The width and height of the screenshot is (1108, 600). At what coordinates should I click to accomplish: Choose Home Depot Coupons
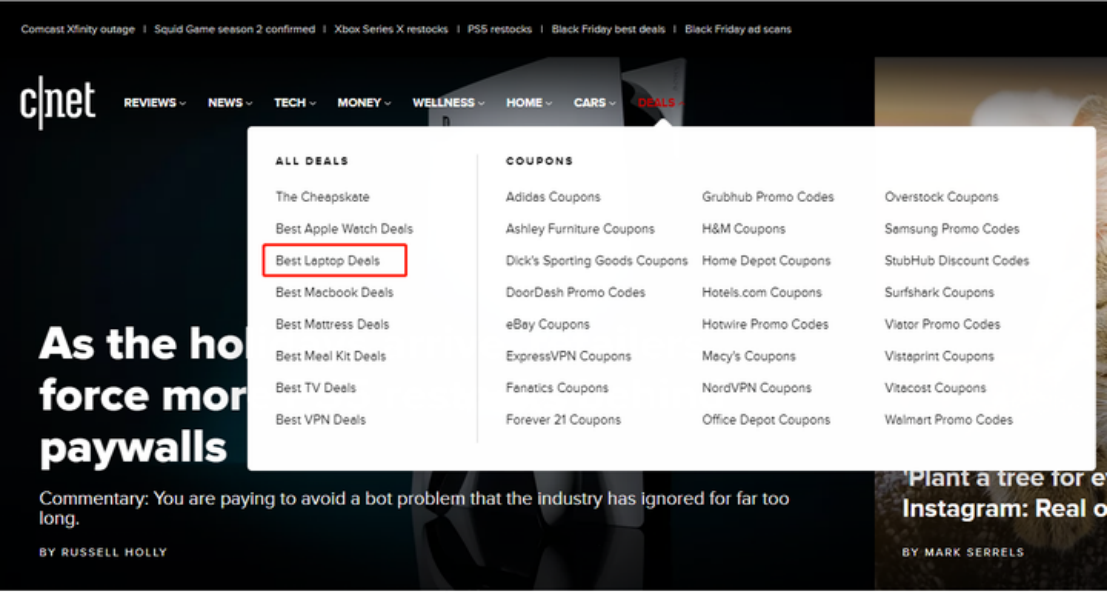766,261
